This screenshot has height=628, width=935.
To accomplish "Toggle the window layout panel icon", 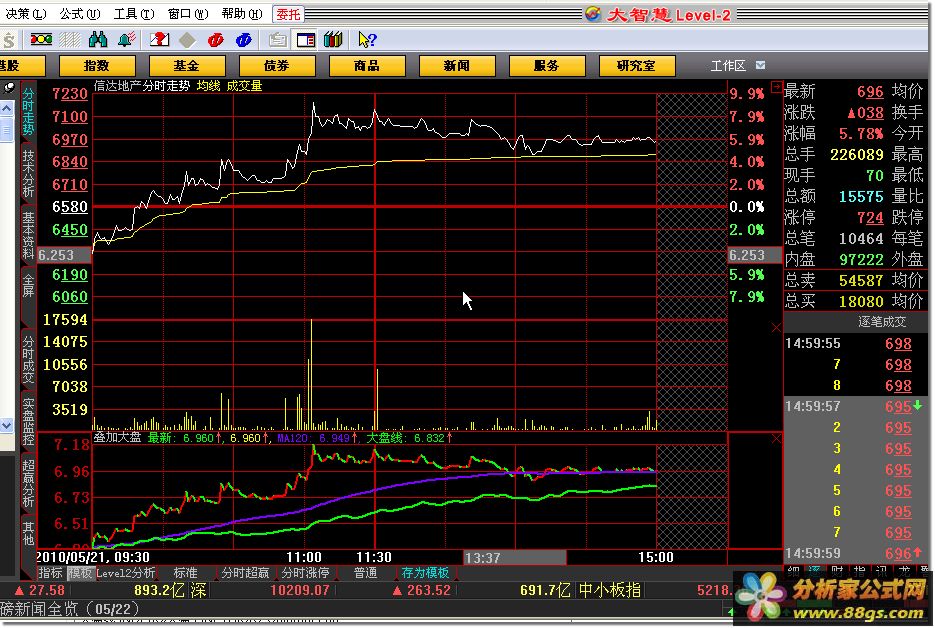I will [306, 40].
